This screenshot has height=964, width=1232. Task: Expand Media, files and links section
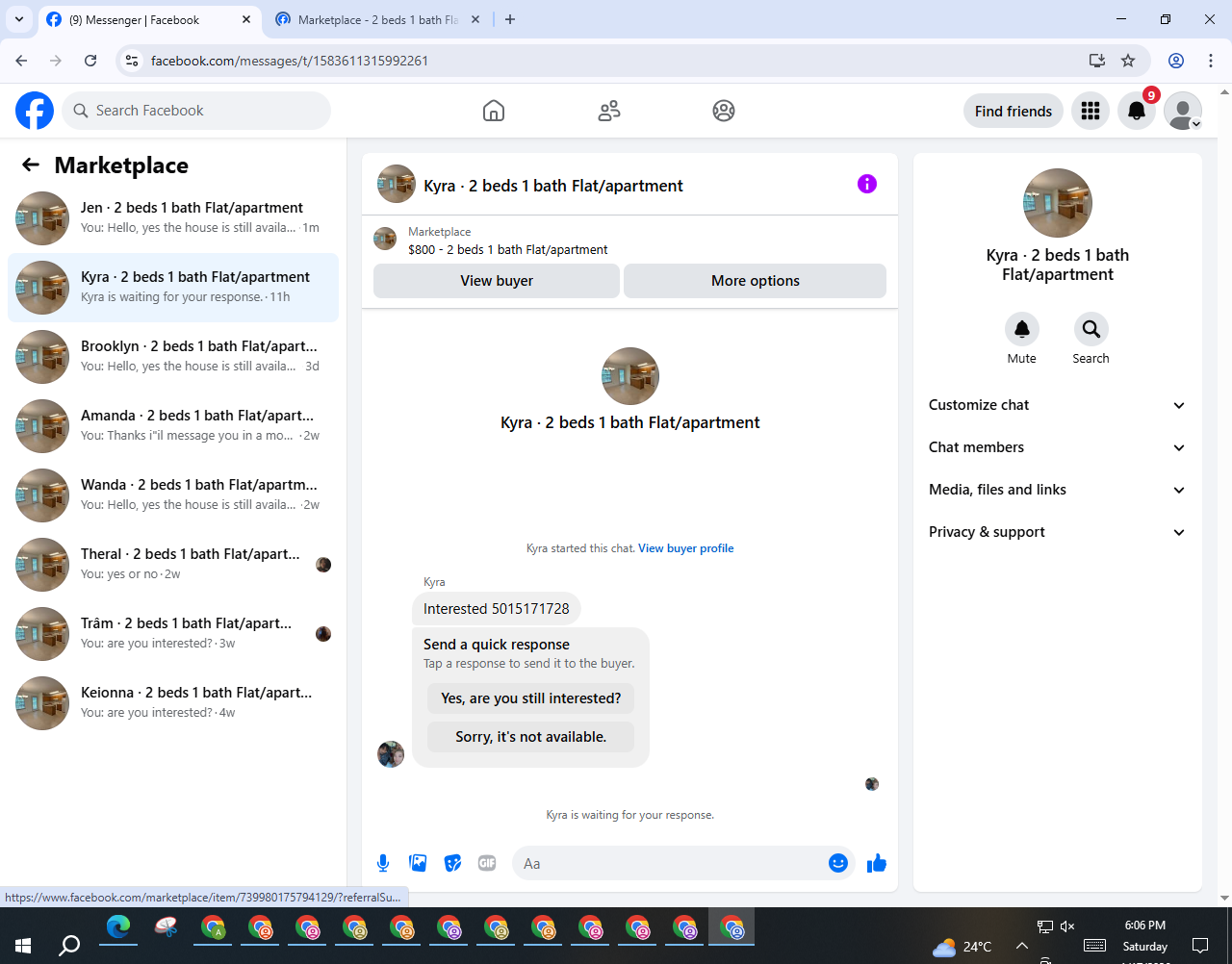(1057, 490)
